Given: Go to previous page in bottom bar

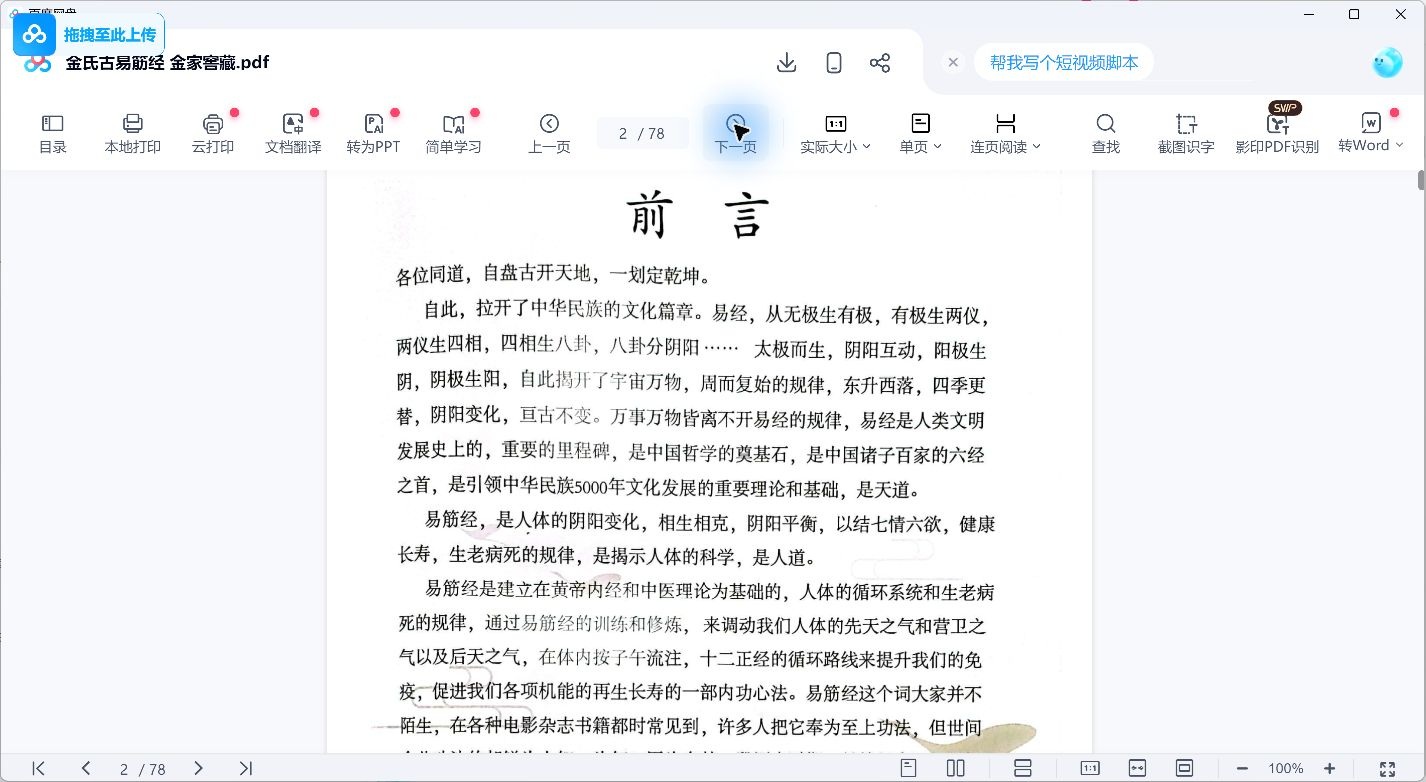Looking at the screenshot, I should pyautogui.click(x=86, y=768).
